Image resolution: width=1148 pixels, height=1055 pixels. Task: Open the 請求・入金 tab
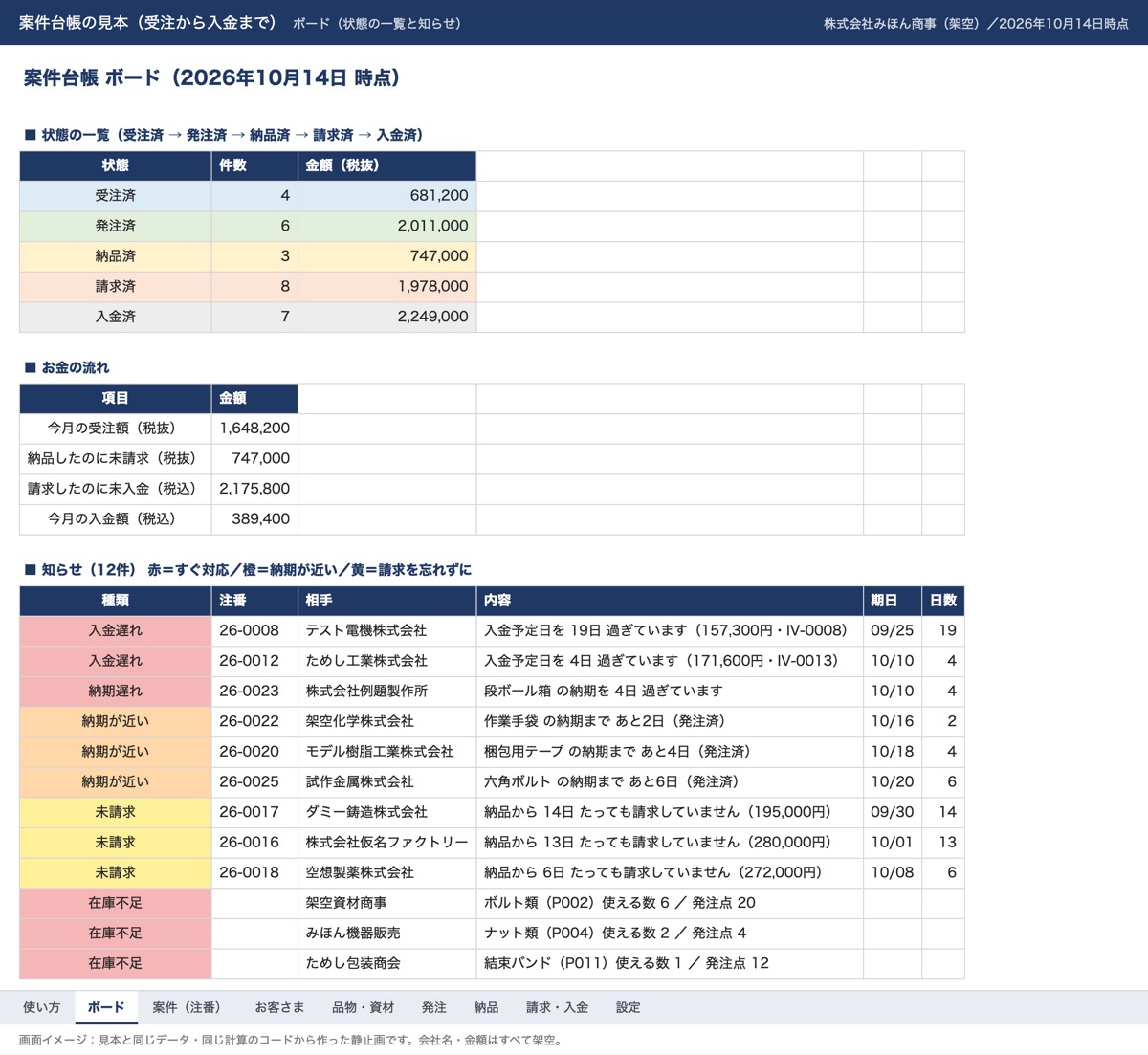(557, 1007)
